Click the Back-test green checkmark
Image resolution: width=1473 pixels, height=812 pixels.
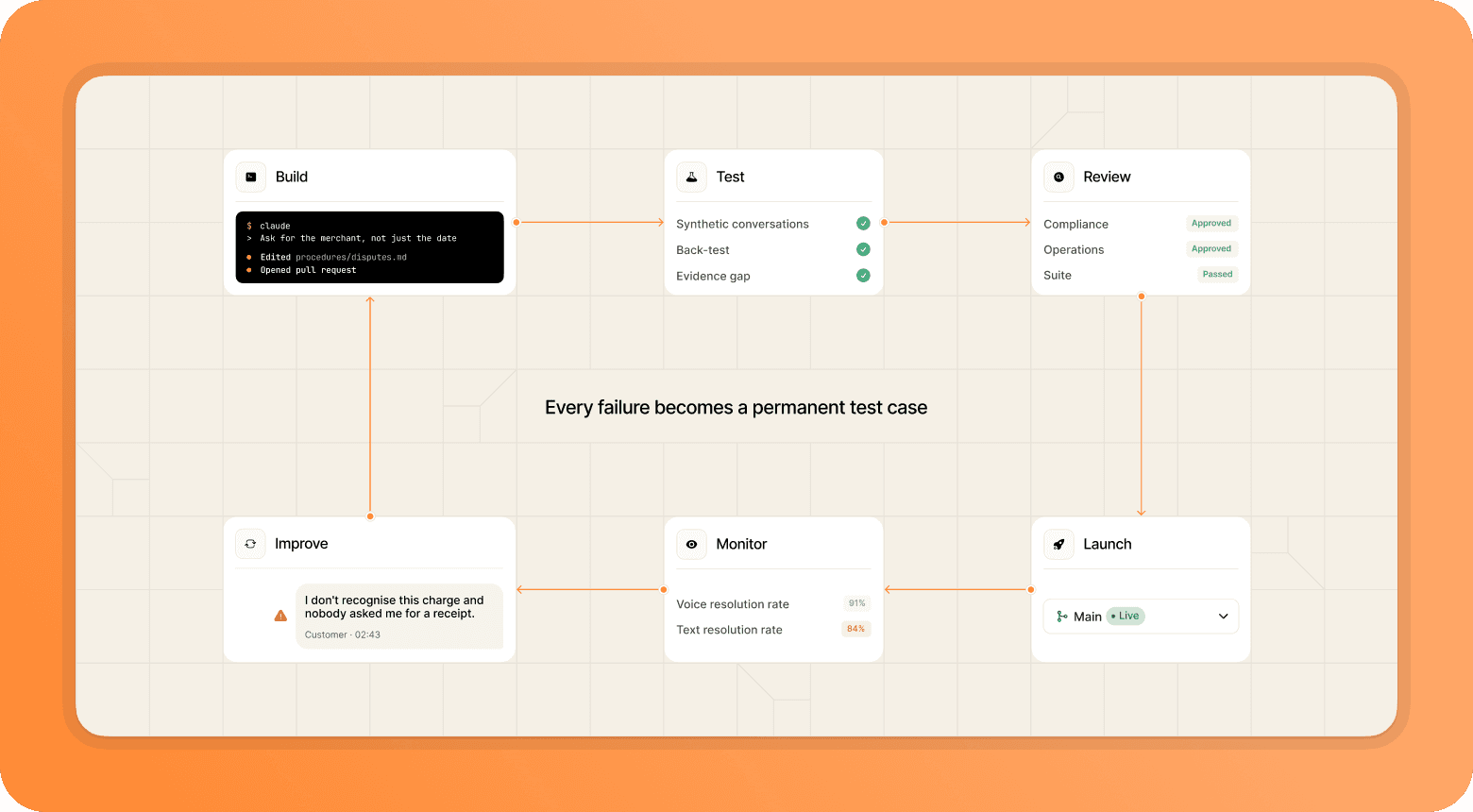[863, 249]
